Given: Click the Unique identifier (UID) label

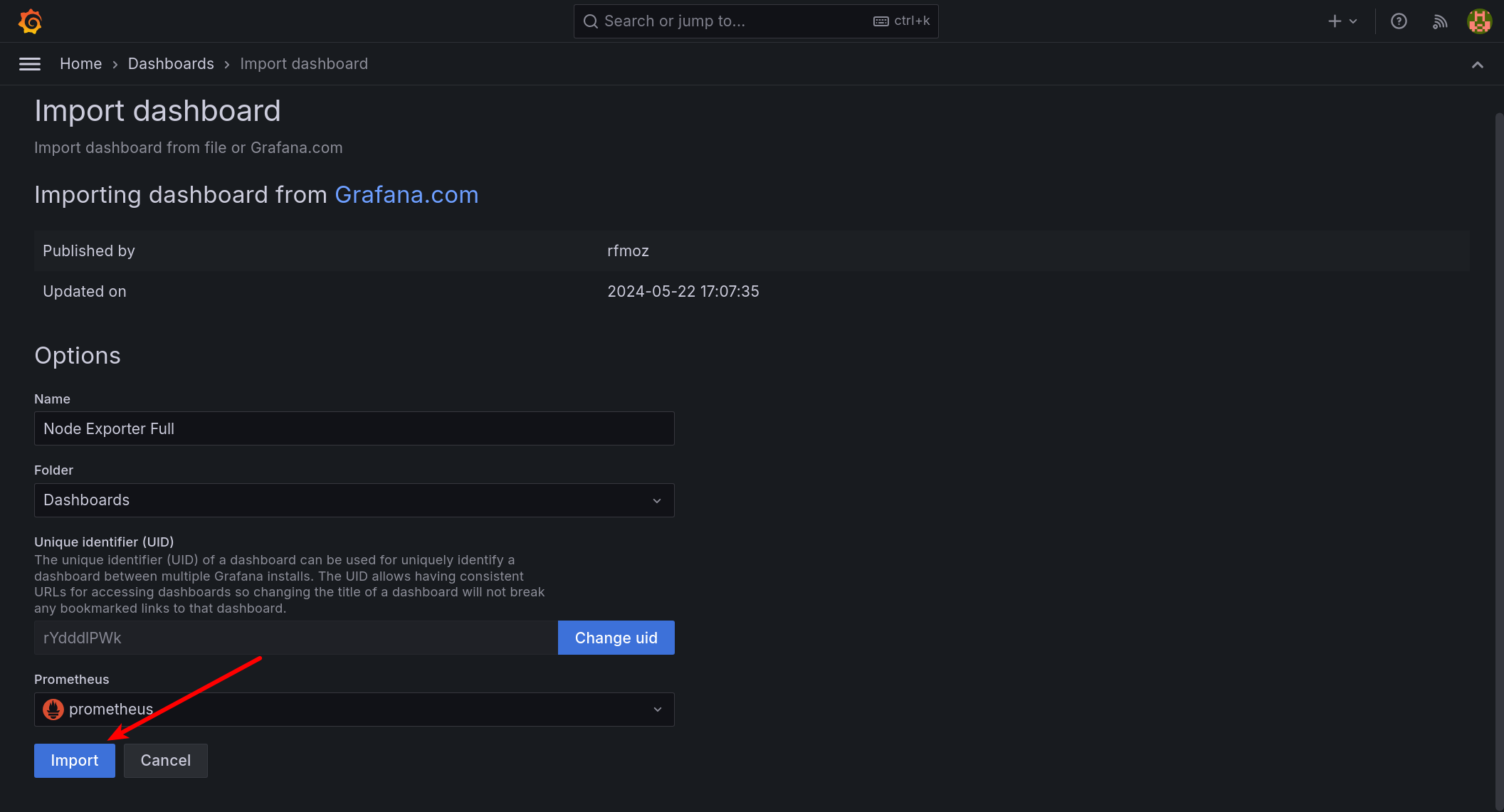Looking at the screenshot, I should coord(104,542).
